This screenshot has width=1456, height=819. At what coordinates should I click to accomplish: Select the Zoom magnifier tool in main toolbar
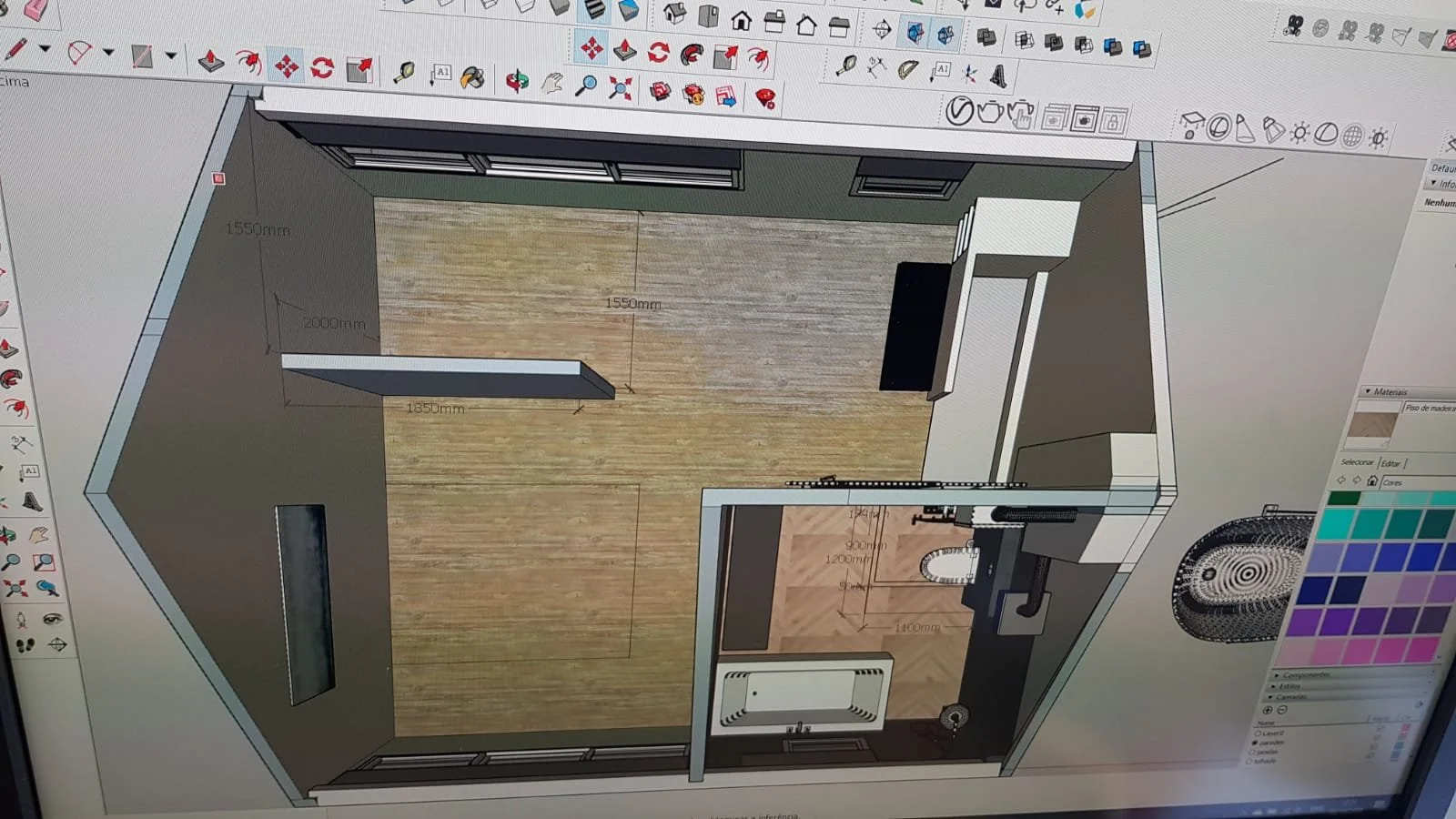[587, 86]
